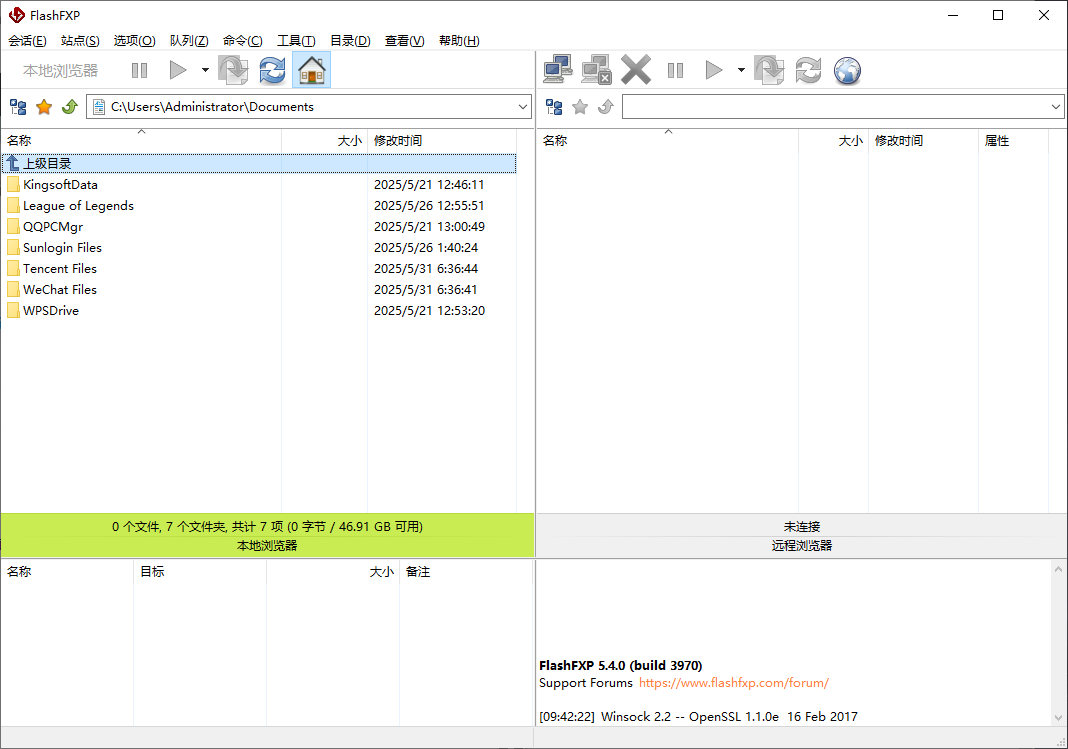Screen dimensions: 1068x749
Task: Open the Quick Connect icon on remote toolbar
Action: click(558, 70)
